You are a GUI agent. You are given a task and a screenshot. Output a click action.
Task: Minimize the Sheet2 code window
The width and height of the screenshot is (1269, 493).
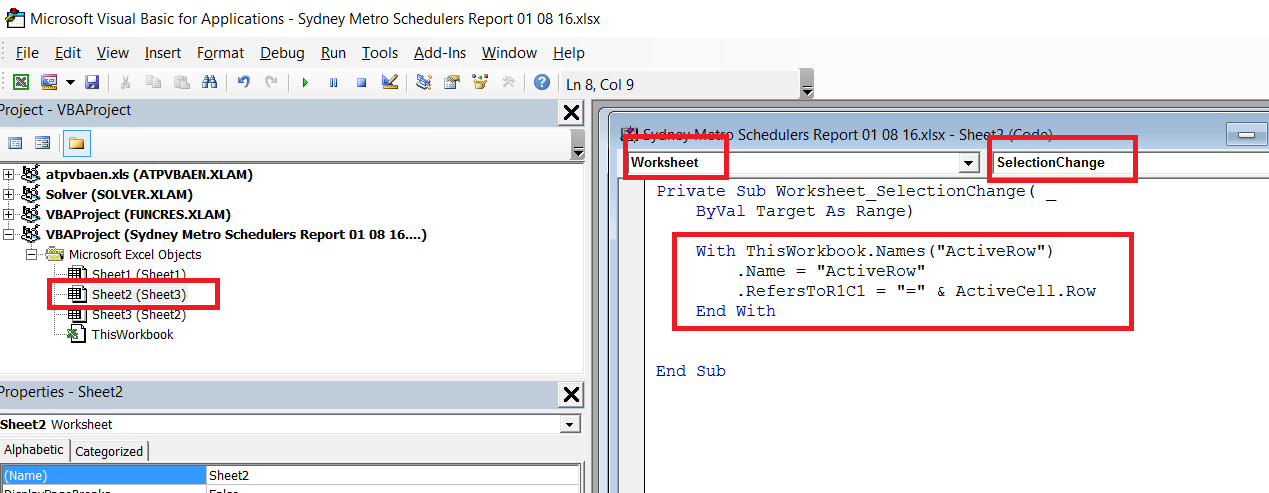(1245, 134)
